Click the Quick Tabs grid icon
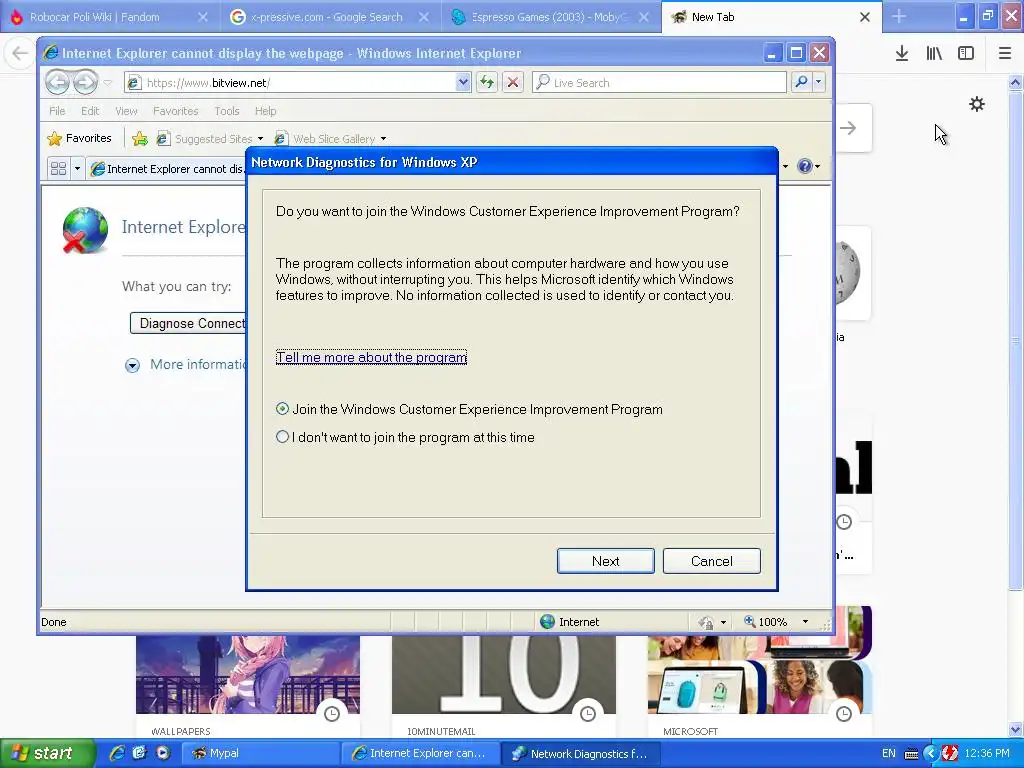 tap(58, 168)
